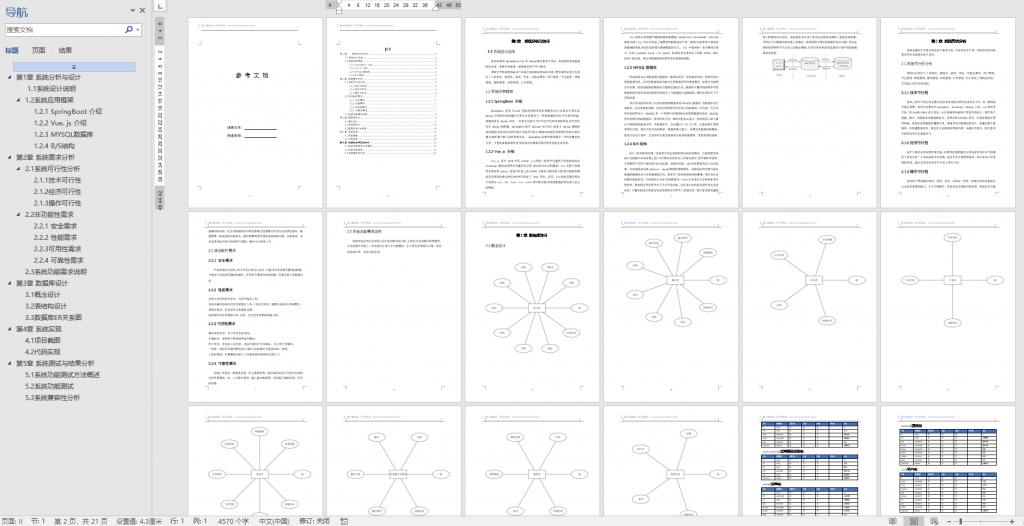Image resolution: width=1024 pixels, height=526 pixels.
Task: Switch to Print Layout view icon
Action: pos(914,521)
